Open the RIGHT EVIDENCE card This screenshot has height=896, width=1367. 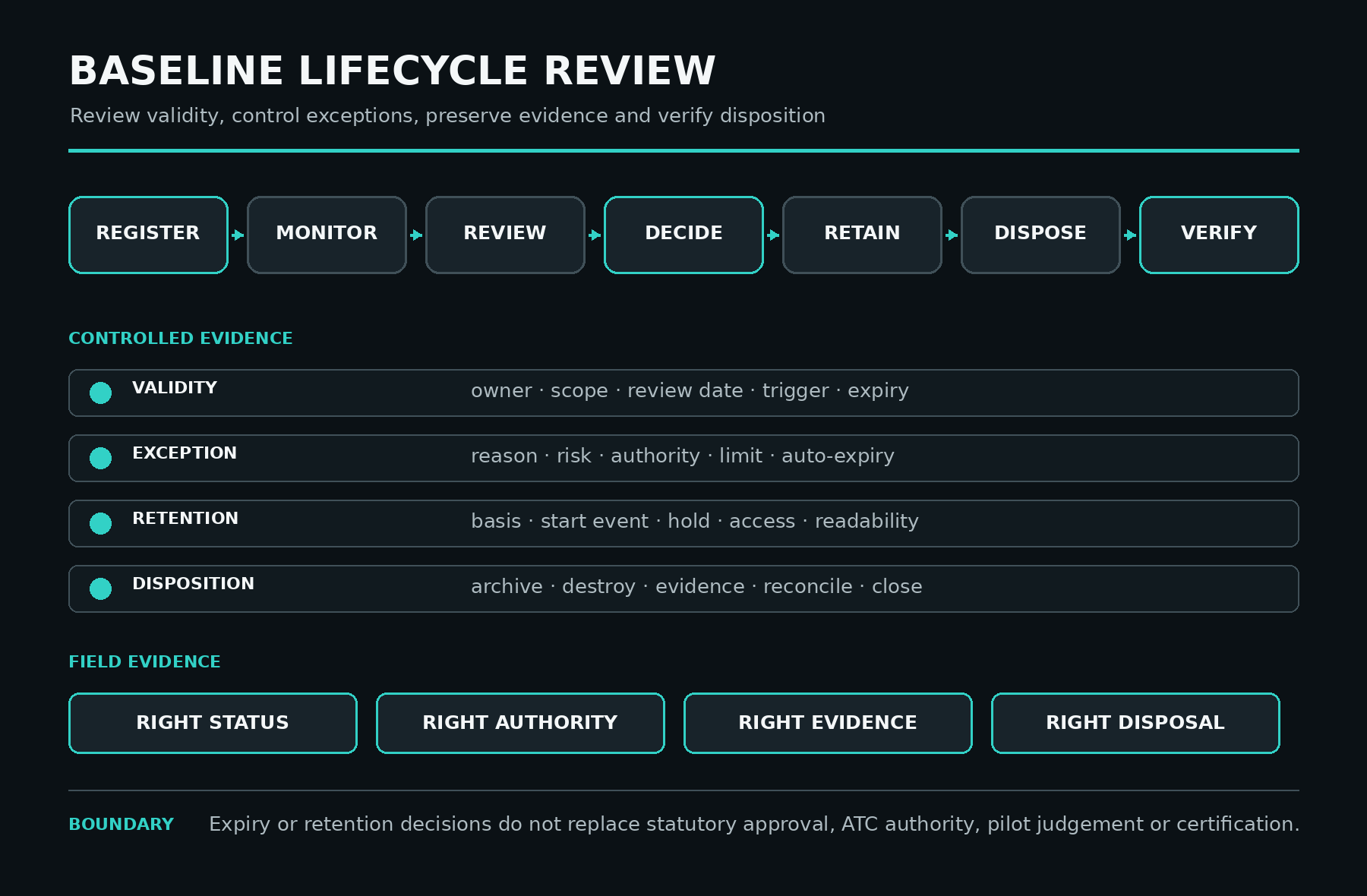[x=828, y=723]
